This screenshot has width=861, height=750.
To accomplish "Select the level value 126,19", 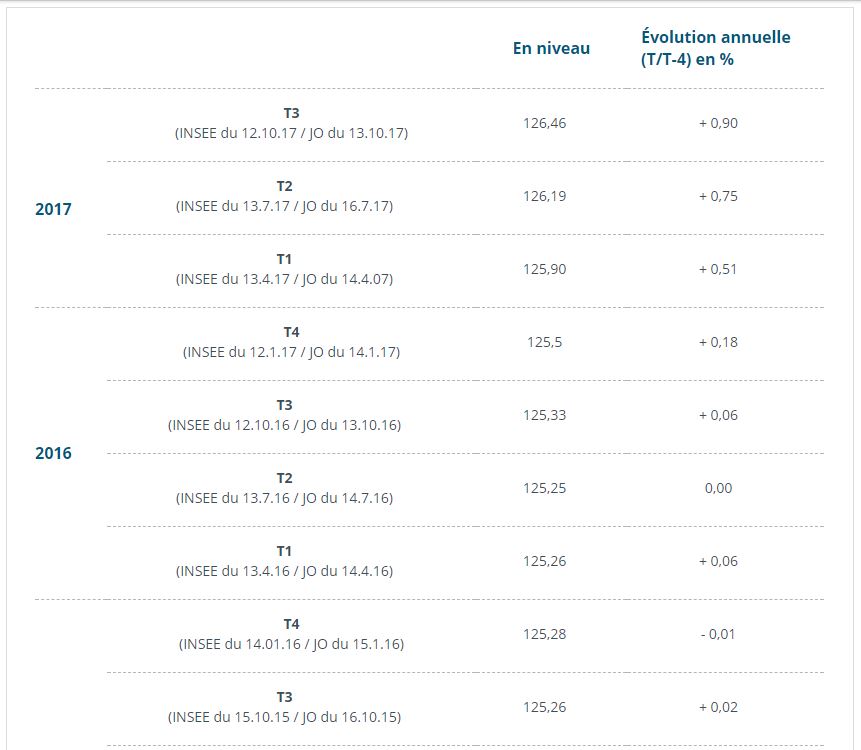I will pos(544,196).
